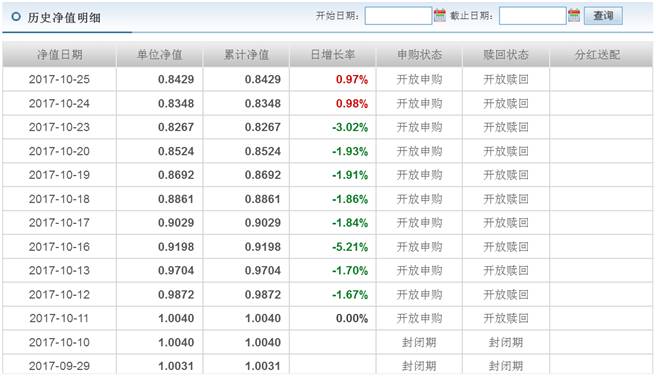The height and width of the screenshot is (378, 656).
Task: Click unit net value 0.8429
Action: point(176,79)
